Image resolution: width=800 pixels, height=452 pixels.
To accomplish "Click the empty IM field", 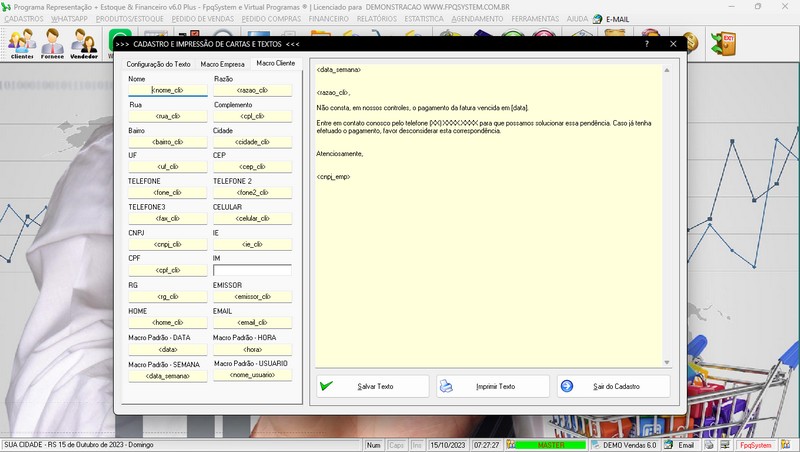I will coord(253,270).
